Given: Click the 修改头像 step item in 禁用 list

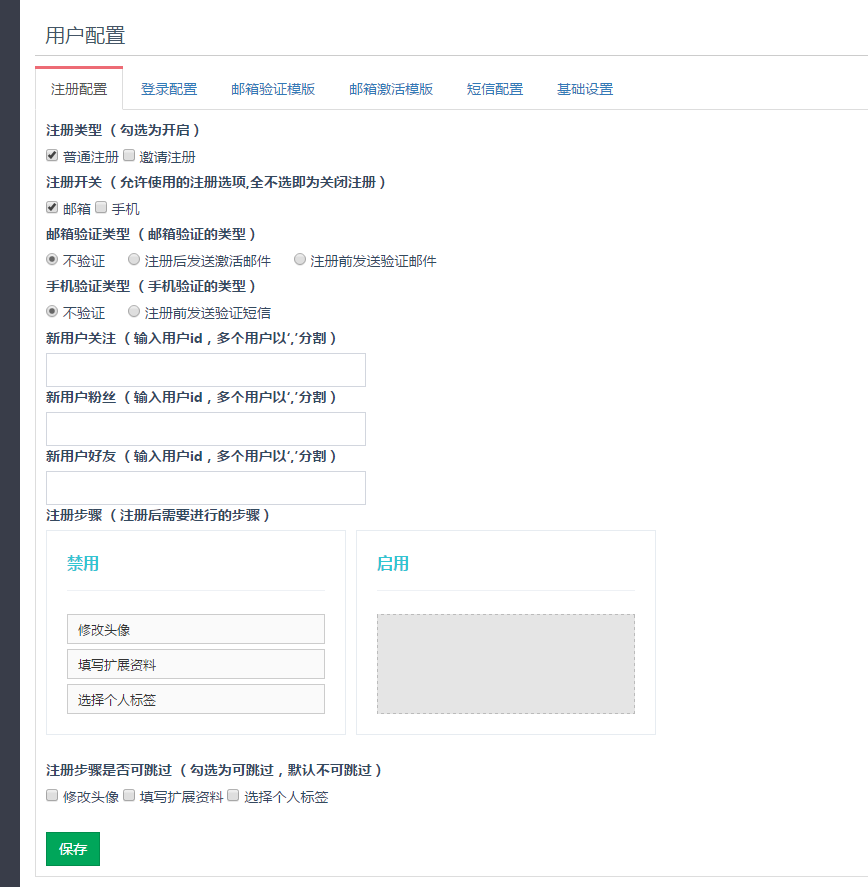Looking at the screenshot, I should tap(196, 629).
